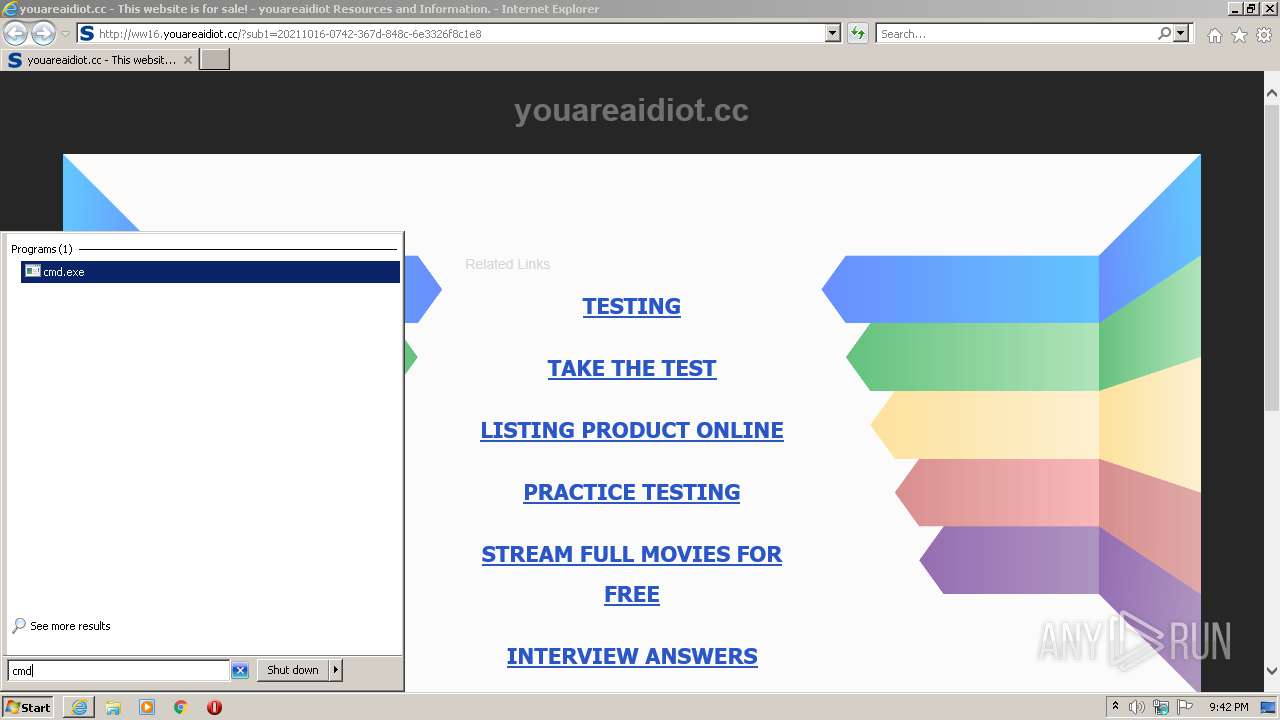Open the TESTING related link

pos(631,306)
